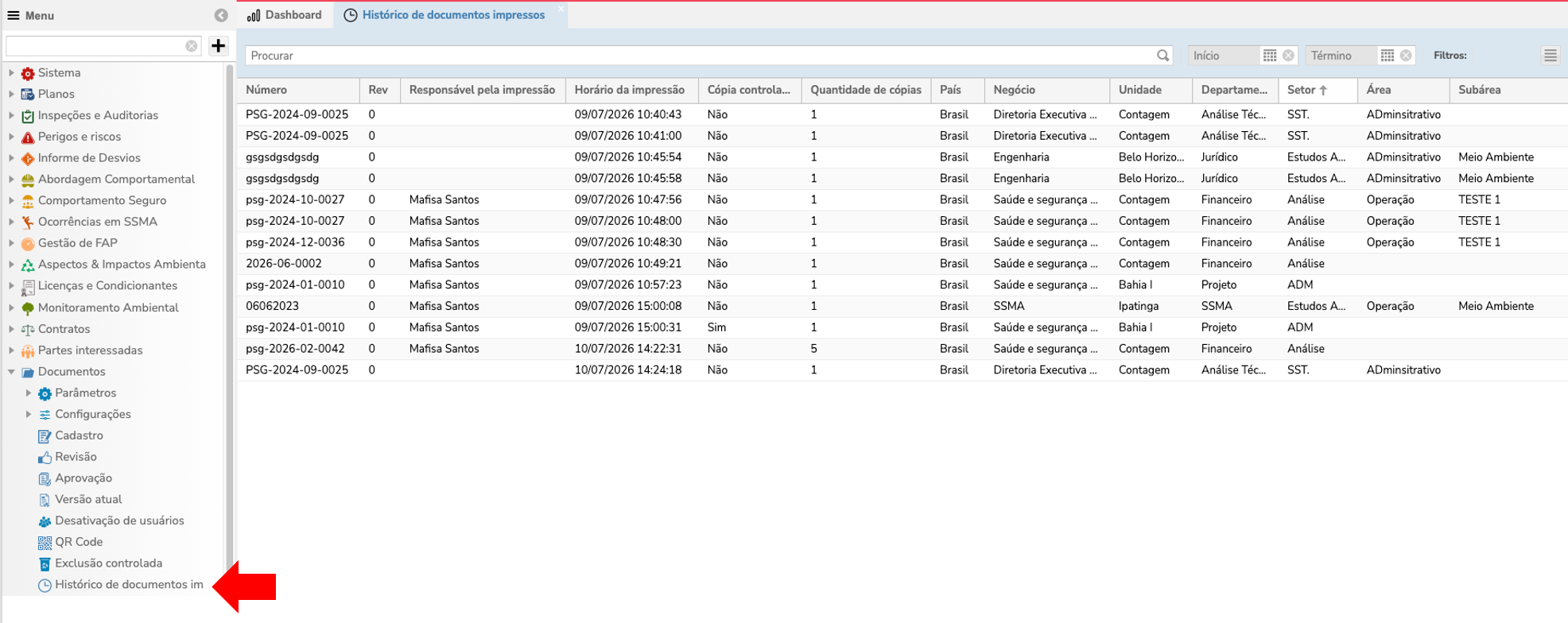Click the plus button beside the sidebar search
This screenshot has height=623, width=1568.
[x=218, y=45]
